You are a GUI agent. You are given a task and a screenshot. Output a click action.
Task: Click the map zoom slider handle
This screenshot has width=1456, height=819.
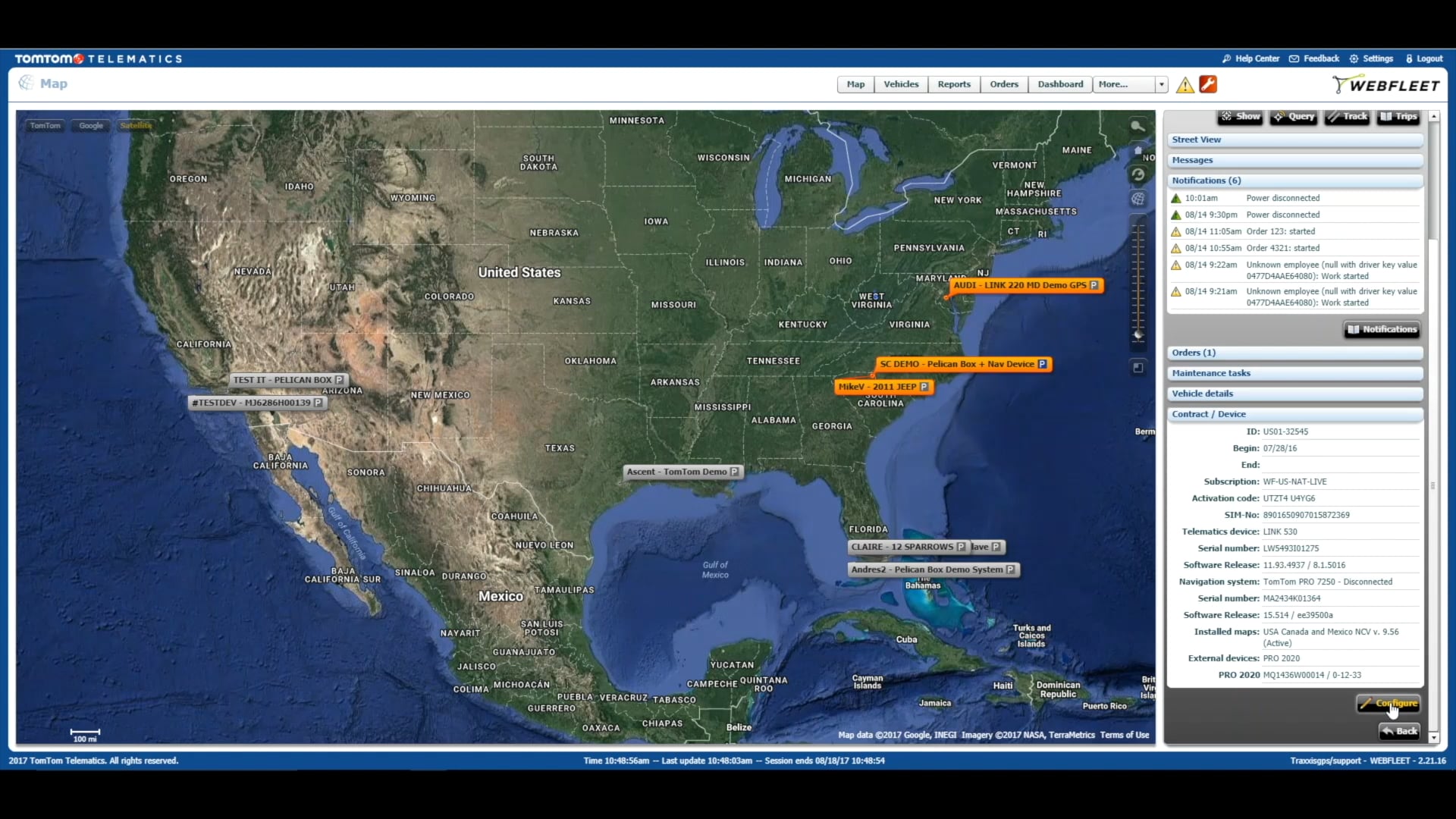[1137, 334]
